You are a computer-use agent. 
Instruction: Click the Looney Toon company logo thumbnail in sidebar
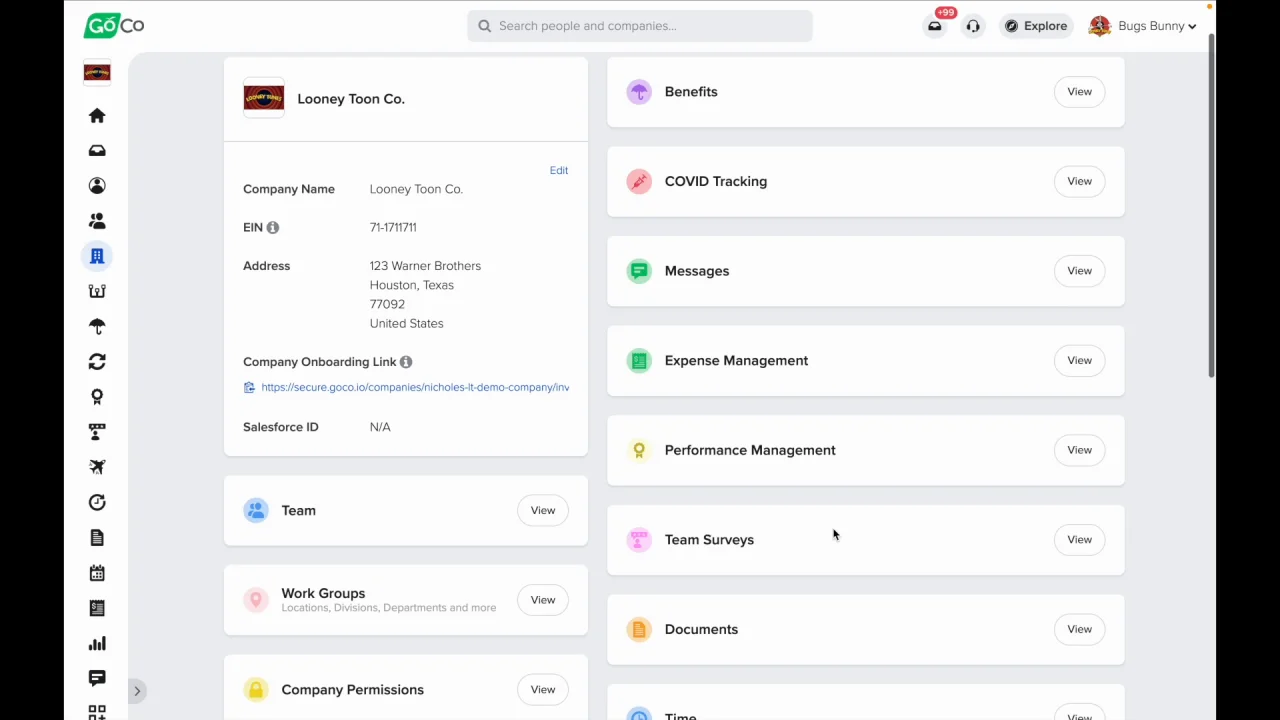click(97, 73)
